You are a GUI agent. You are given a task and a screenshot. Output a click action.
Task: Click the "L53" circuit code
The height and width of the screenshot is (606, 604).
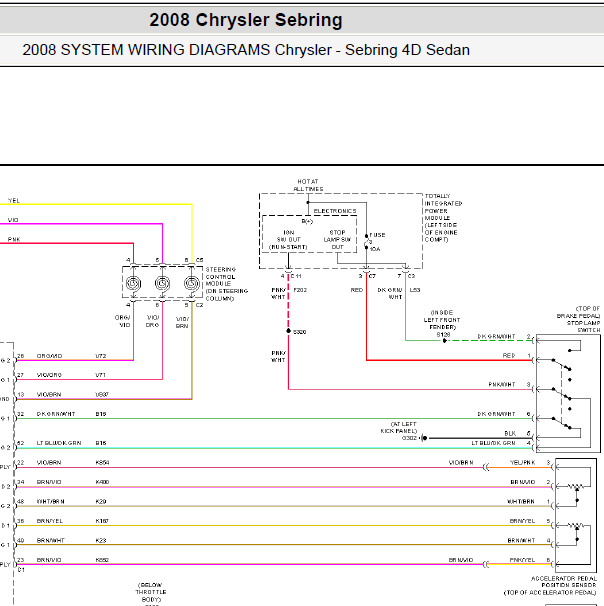(x=415, y=290)
